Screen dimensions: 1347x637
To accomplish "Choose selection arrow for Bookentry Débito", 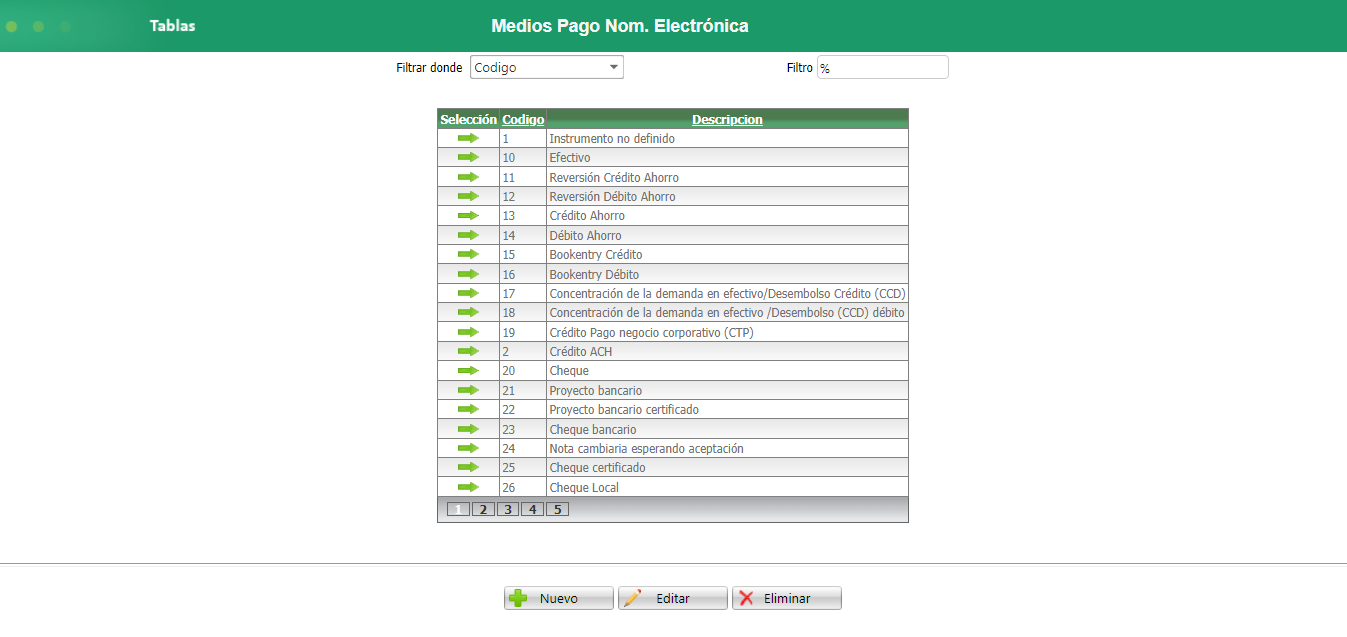I will 468,274.
